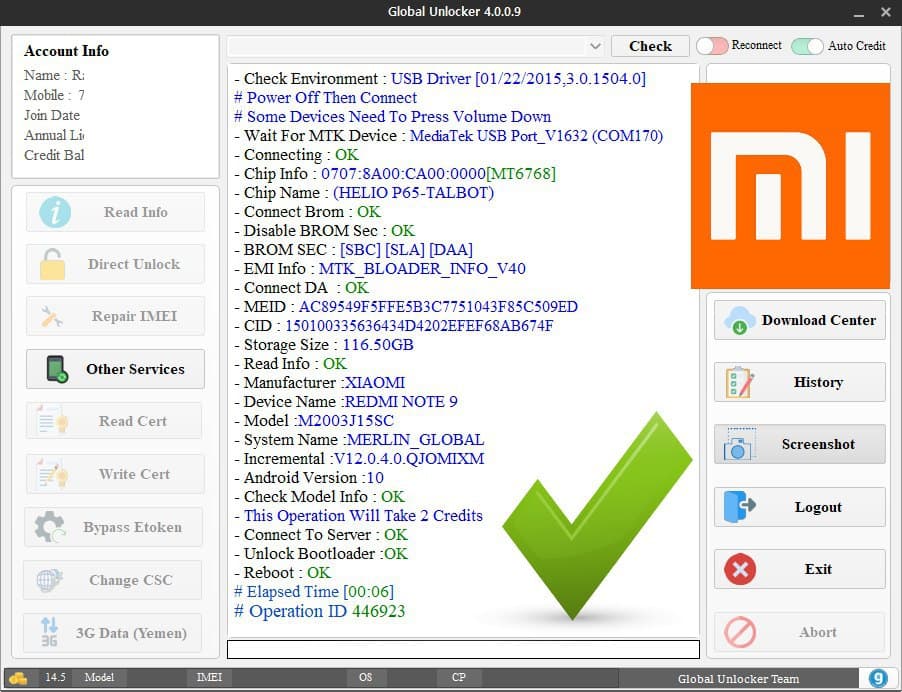Image resolution: width=902 pixels, height=692 pixels.
Task: Click the Bypass Etoken gear icon
Action: (50, 527)
